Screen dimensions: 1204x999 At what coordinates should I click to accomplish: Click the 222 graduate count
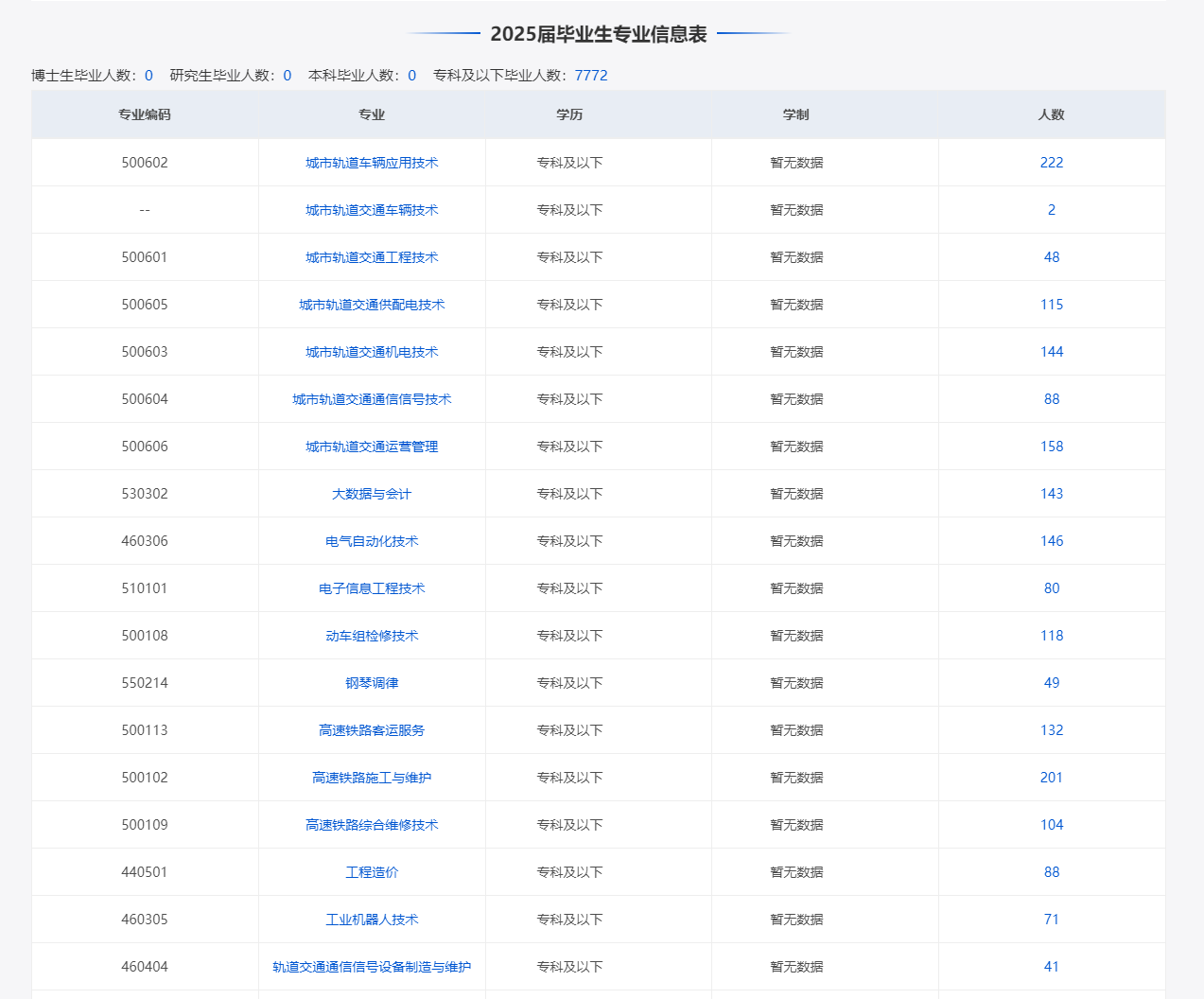[1052, 163]
